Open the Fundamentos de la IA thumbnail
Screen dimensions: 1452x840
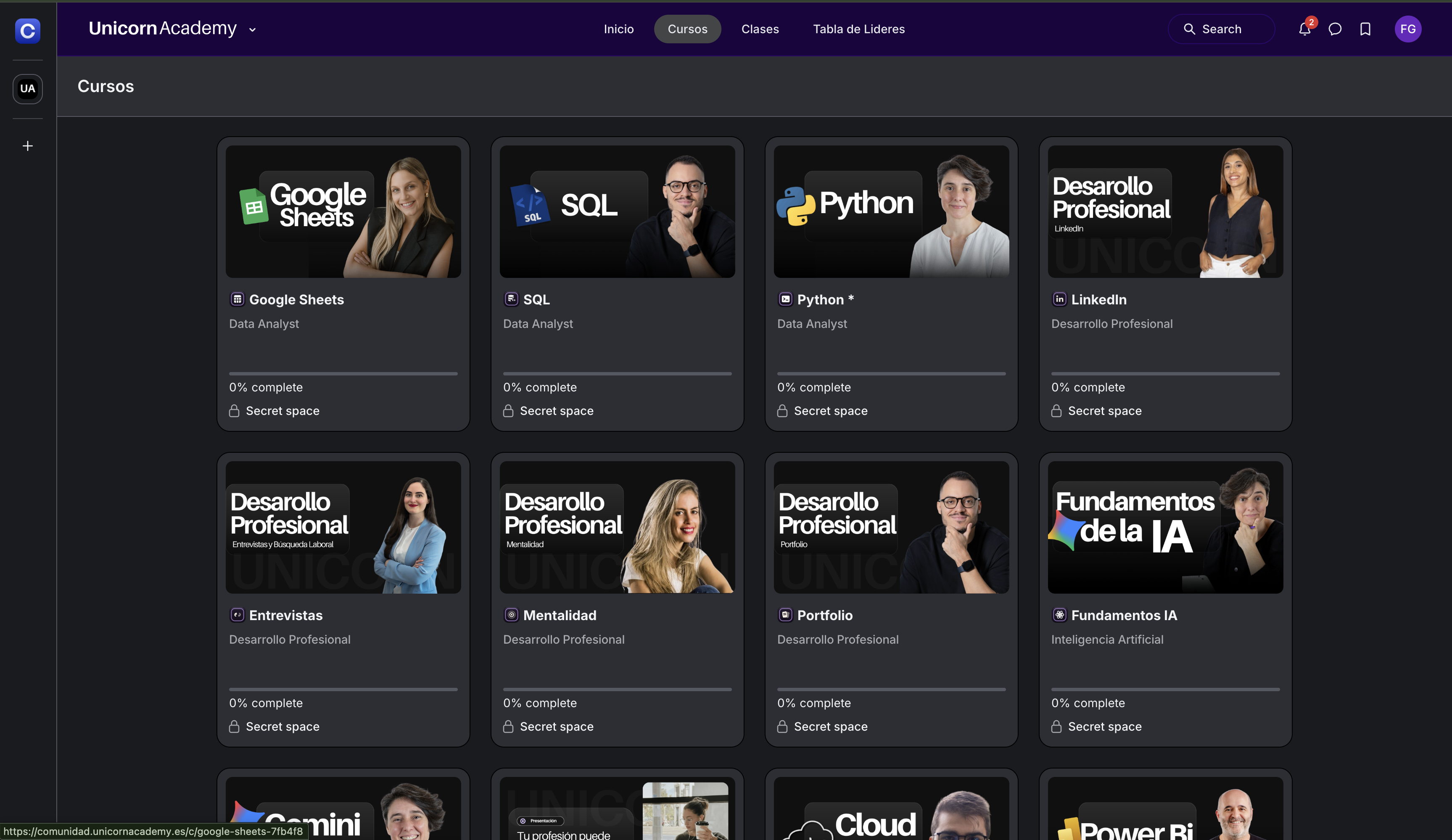tap(1166, 527)
